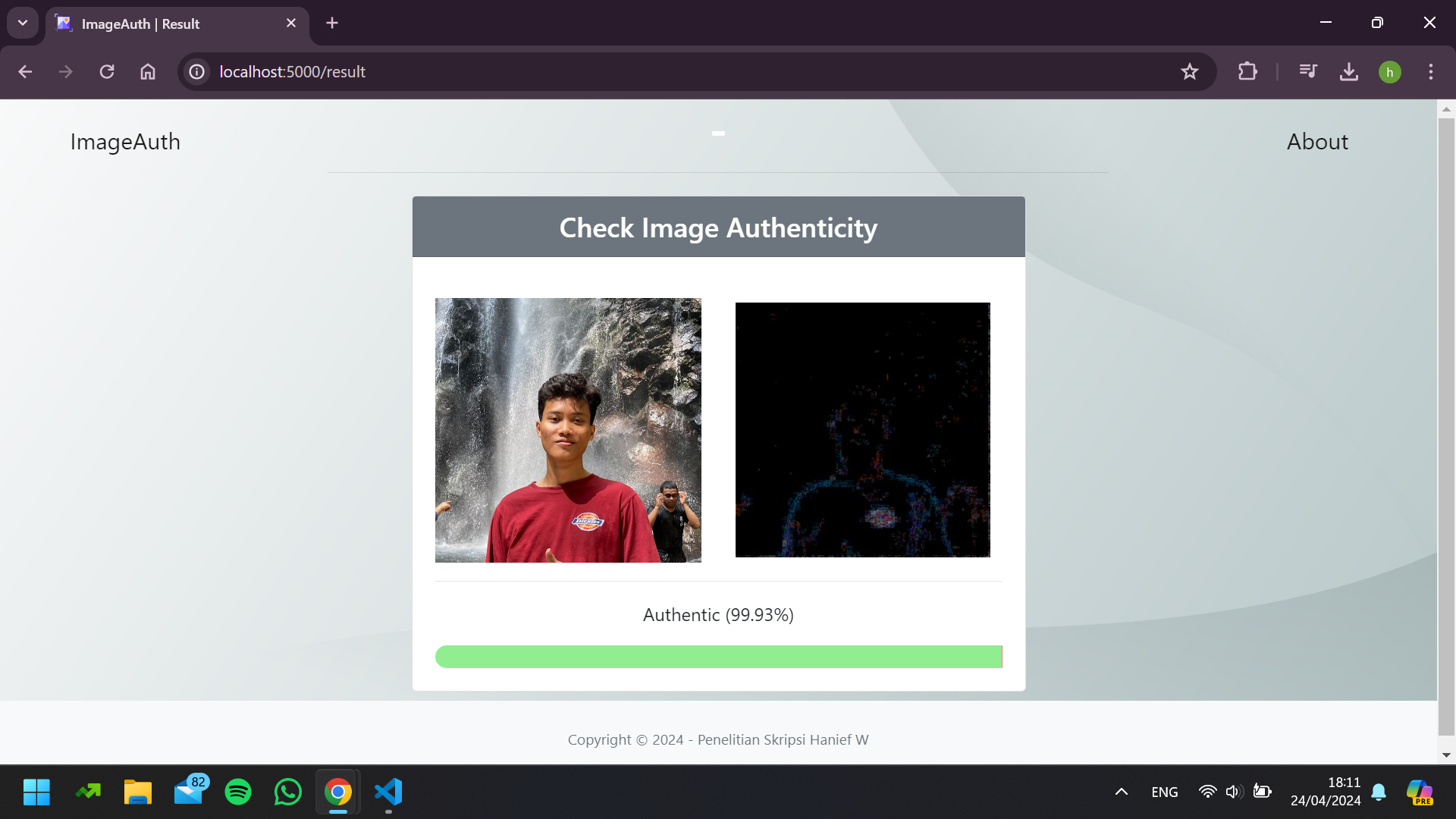Go back to previous page
Image resolution: width=1456 pixels, height=819 pixels.
pos(25,72)
